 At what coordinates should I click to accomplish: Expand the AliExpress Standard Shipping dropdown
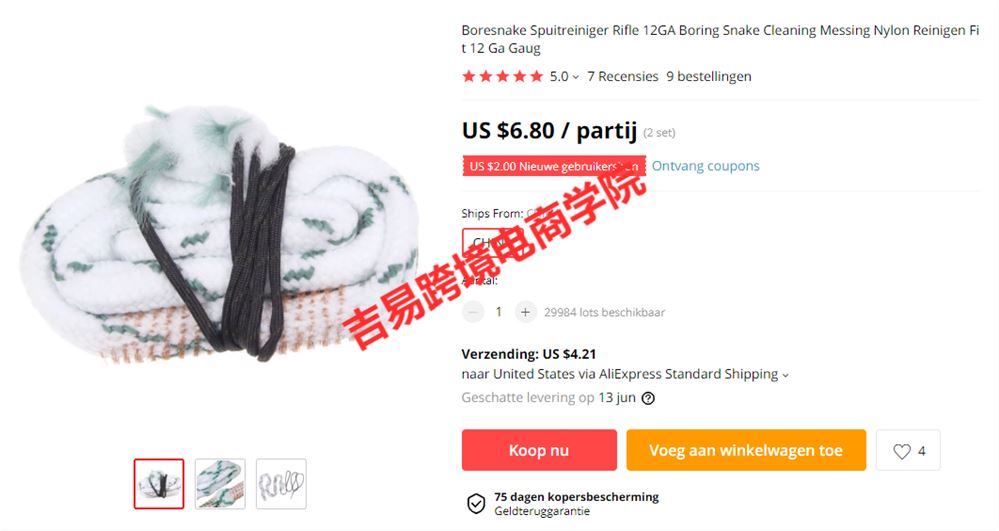click(785, 375)
